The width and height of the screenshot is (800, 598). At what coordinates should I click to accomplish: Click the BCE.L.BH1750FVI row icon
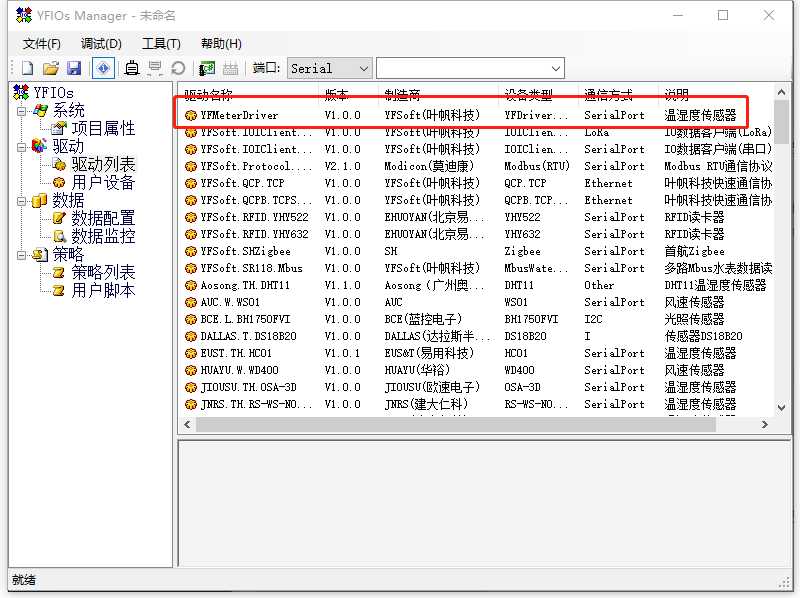(x=191, y=319)
